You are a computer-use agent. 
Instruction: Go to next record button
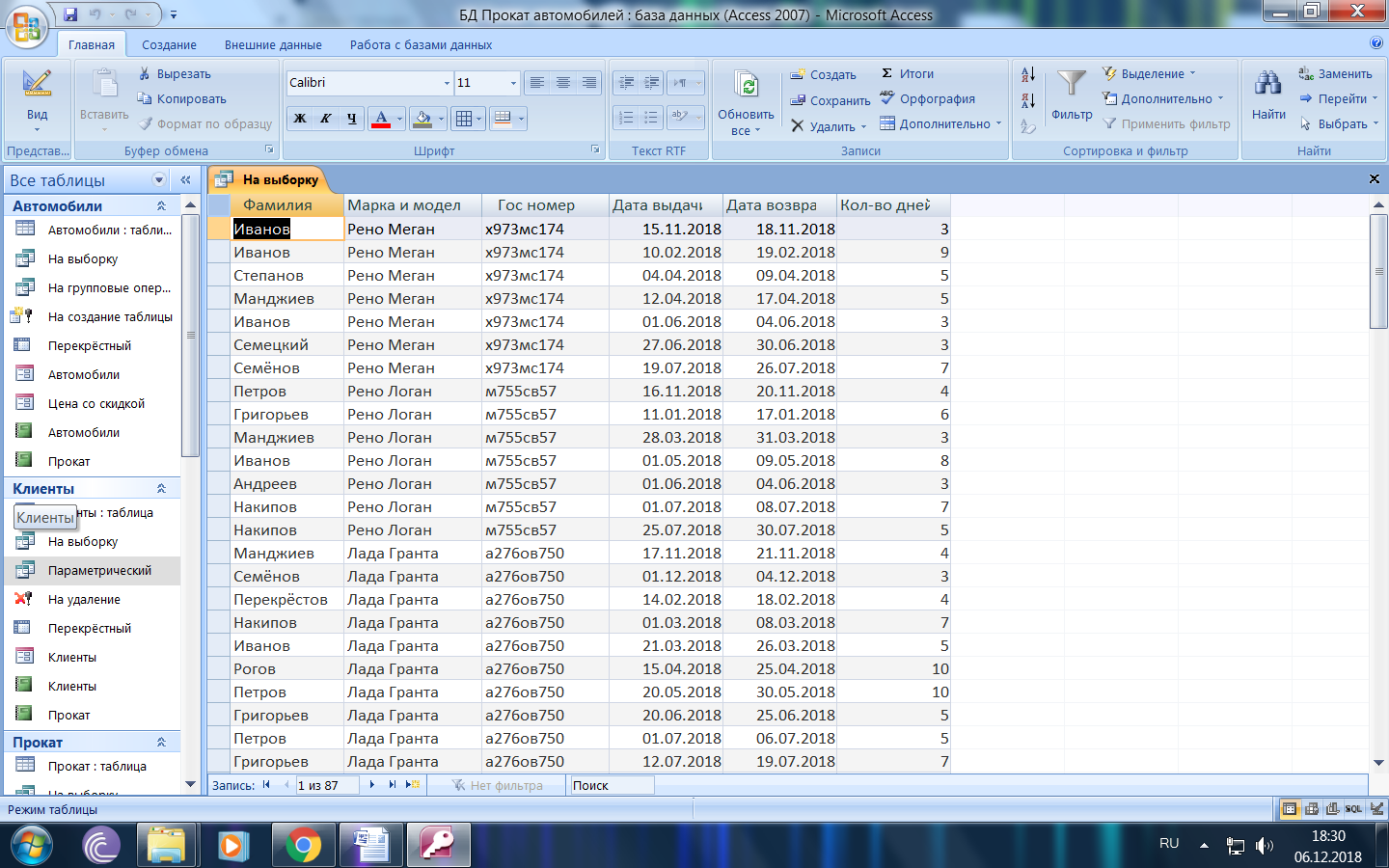pyautogui.click(x=372, y=785)
